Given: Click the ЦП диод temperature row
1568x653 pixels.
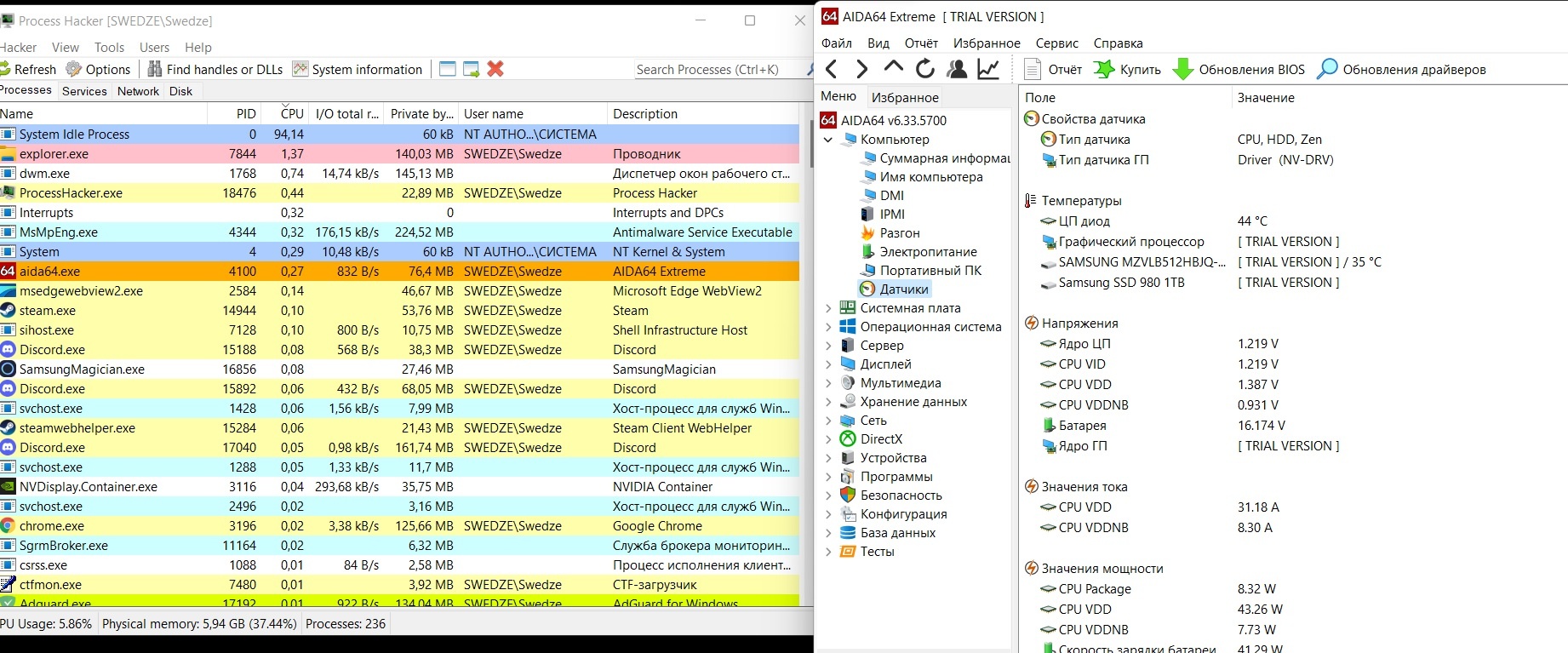Looking at the screenshot, I should [x=1294, y=221].
